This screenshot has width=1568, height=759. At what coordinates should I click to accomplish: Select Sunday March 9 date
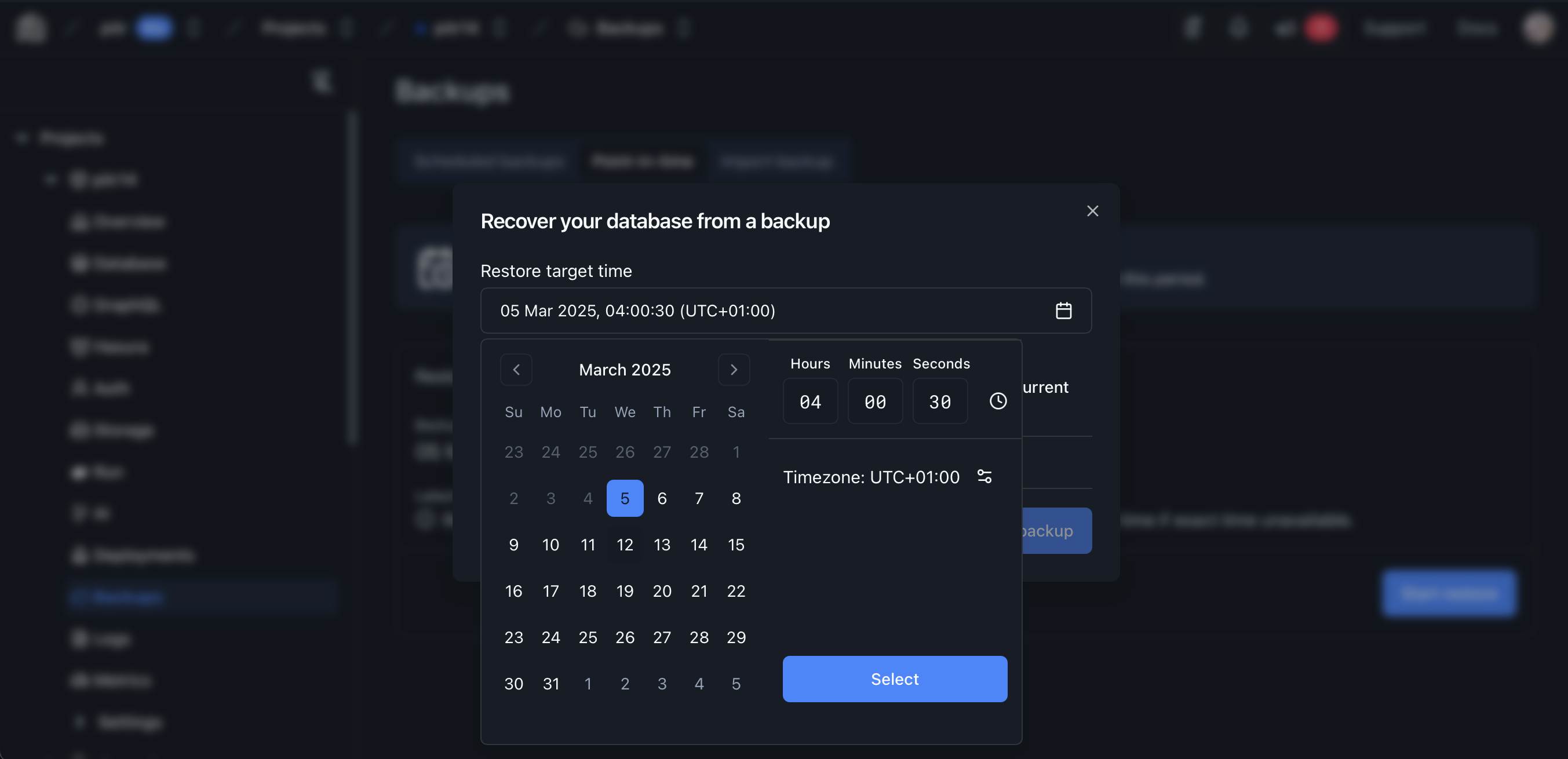(x=513, y=545)
